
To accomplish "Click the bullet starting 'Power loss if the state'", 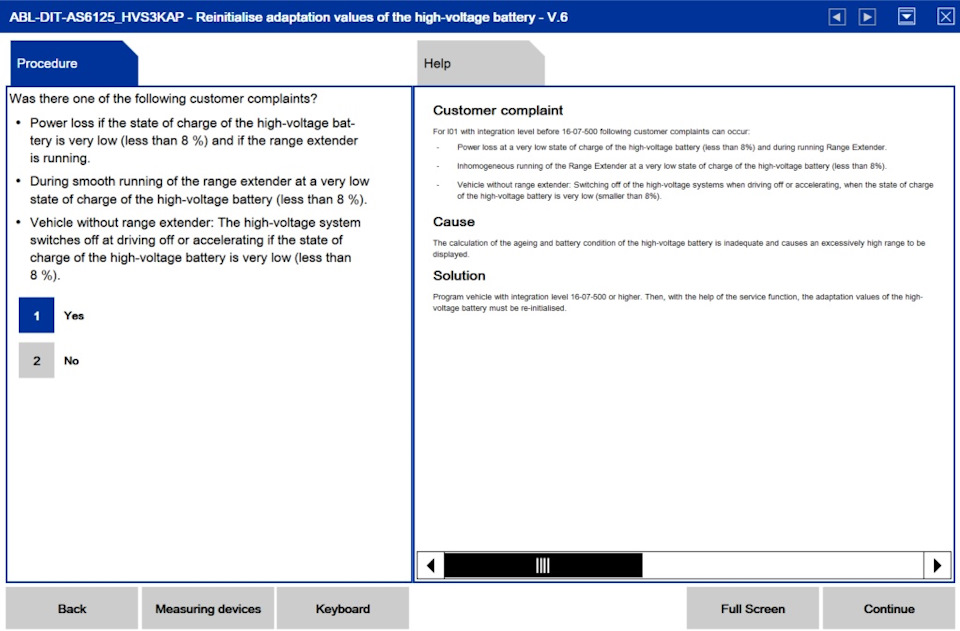I will [x=193, y=140].
